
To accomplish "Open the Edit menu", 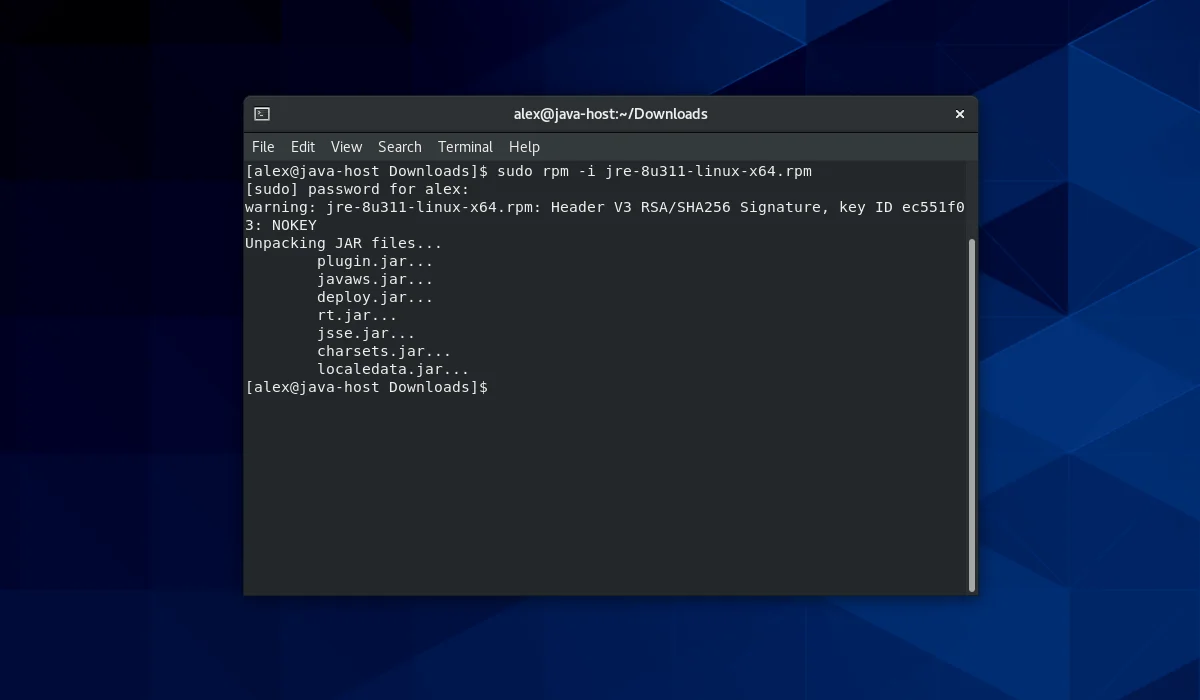I will tap(303, 147).
